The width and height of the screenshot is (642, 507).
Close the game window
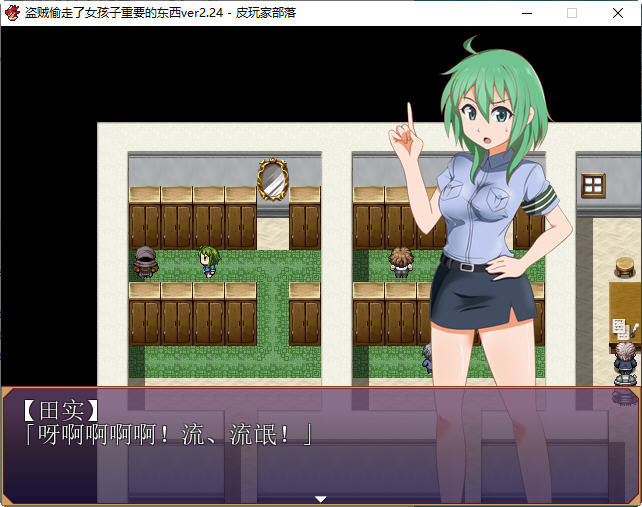(618, 13)
